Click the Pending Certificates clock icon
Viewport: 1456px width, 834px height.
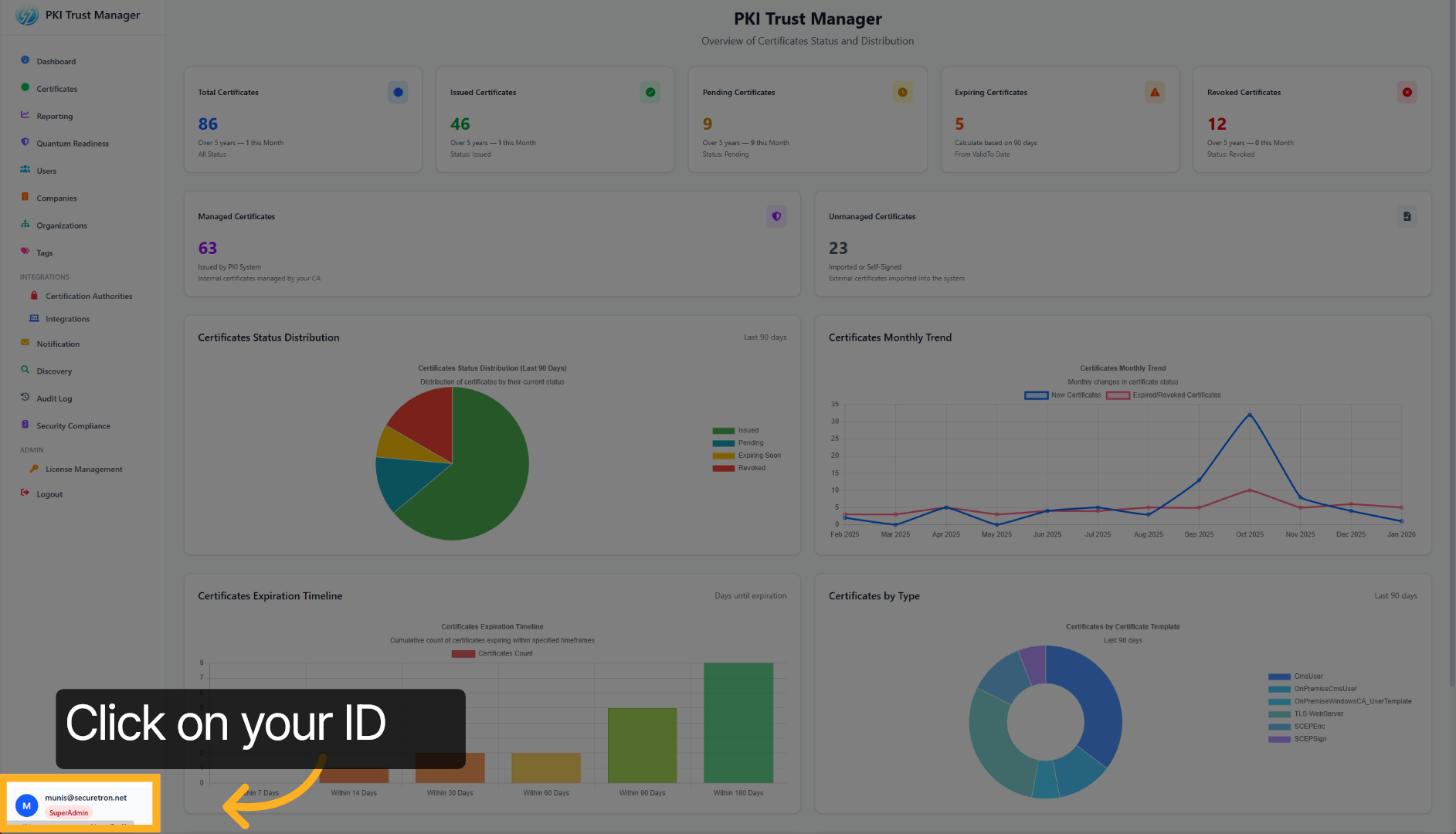point(902,93)
